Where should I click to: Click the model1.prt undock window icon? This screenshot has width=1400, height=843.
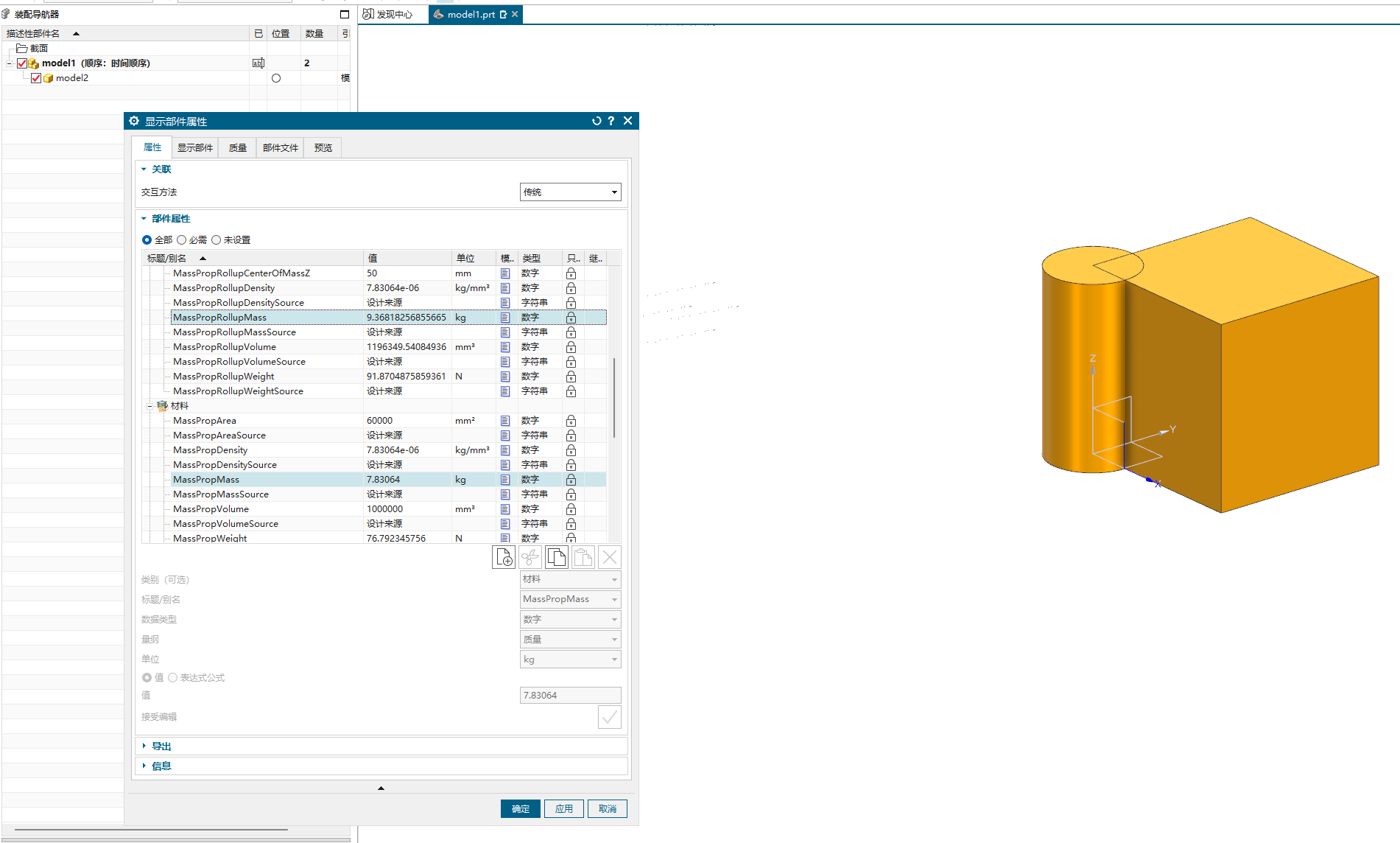coord(503,15)
